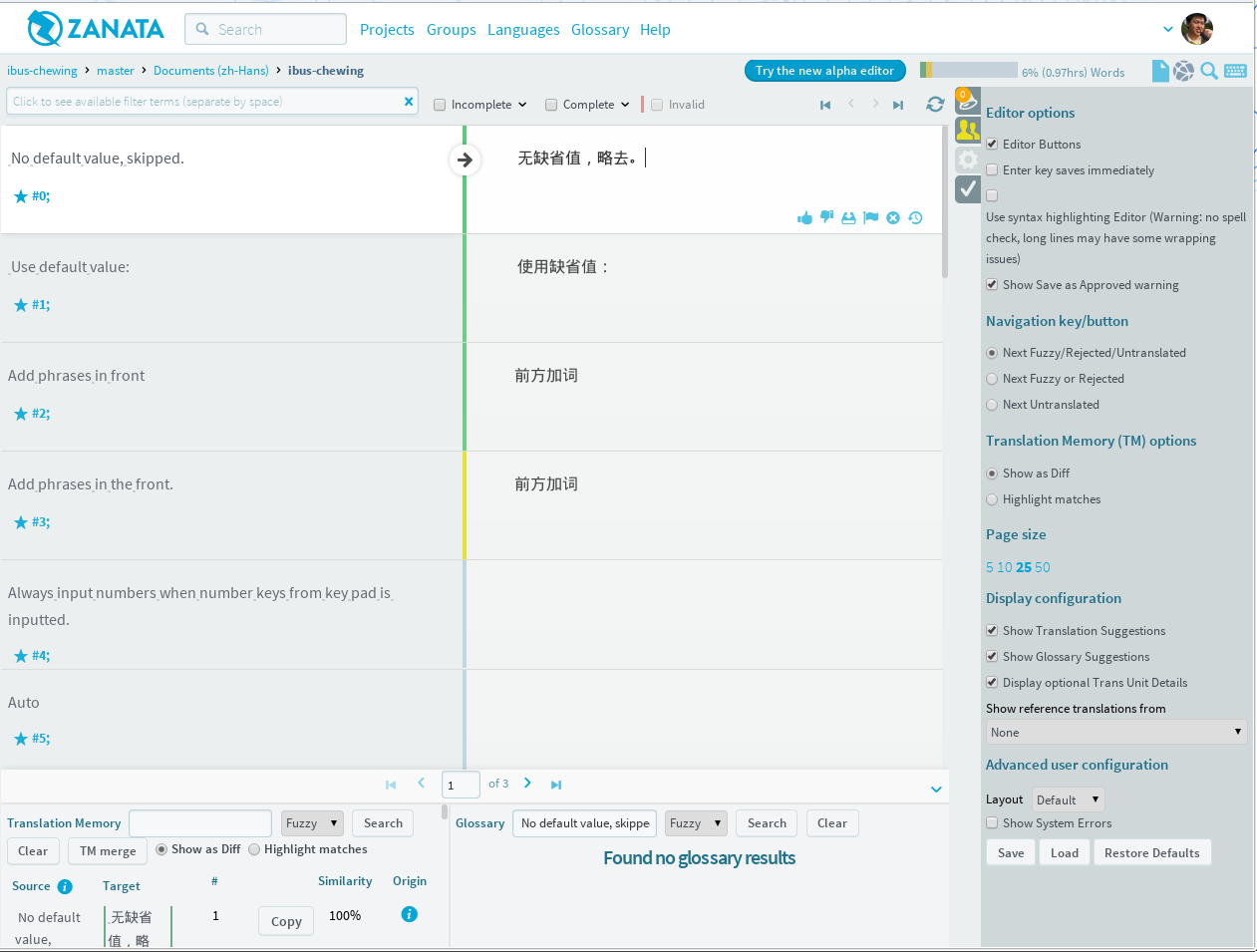1257x952 pixels.
Task: Open the keyboard shortcuts icon
Action: (x=1235, y=71)
